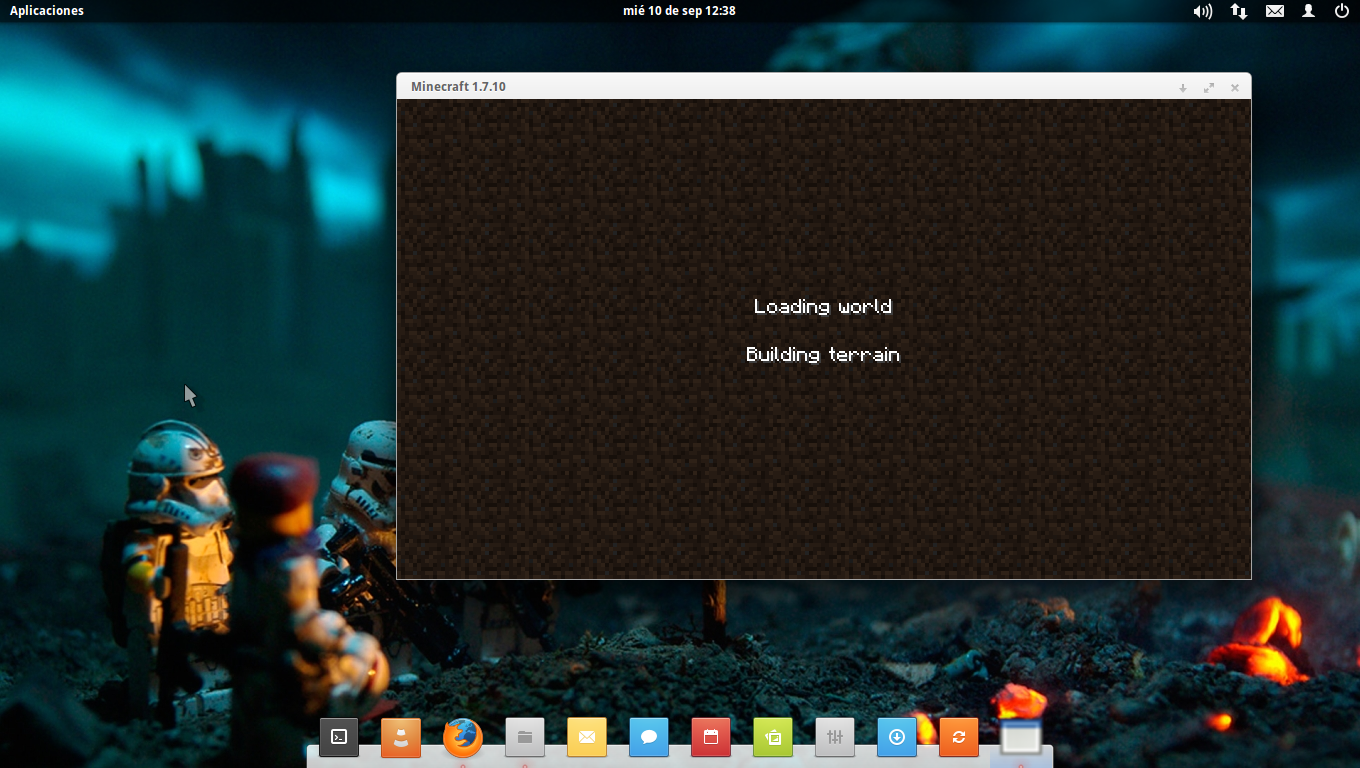Select the Minecraft window icon in dock
The height and width of the screenshot is (768, 1360).
[1021, 737]
